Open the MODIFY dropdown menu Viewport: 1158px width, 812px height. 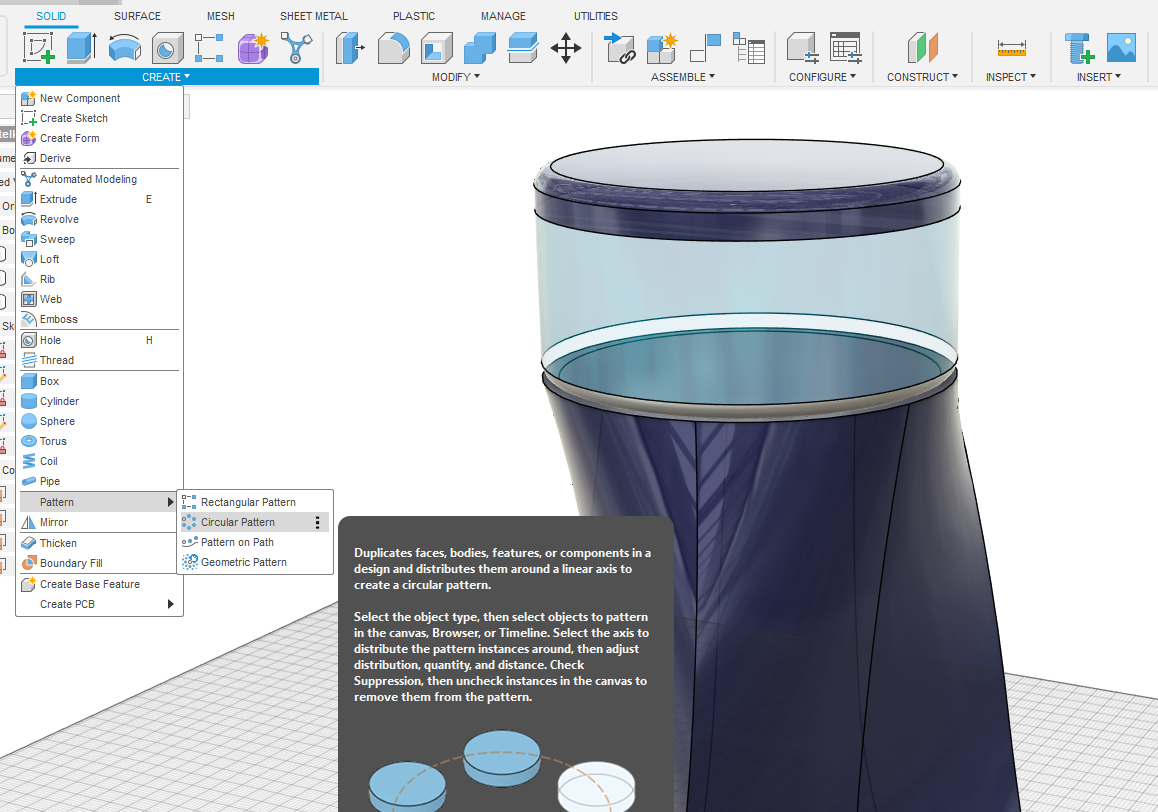pyautogui.click(x=455, y=77)
